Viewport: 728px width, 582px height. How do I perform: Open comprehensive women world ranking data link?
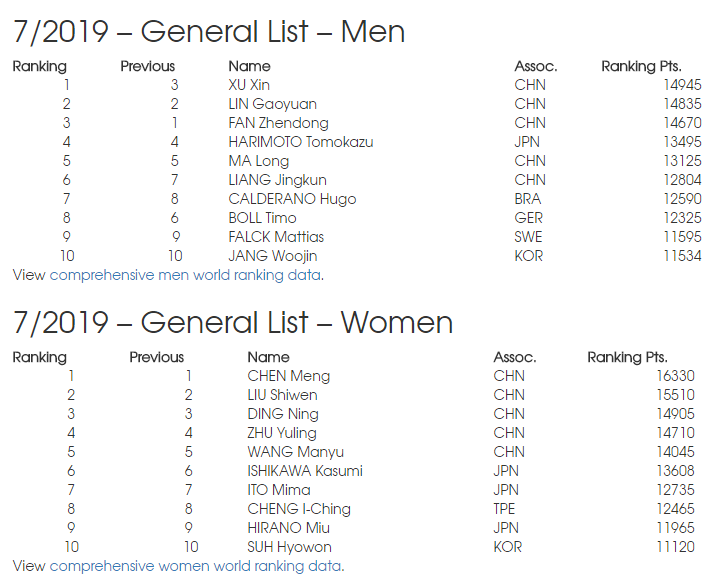tap(195, 566)
